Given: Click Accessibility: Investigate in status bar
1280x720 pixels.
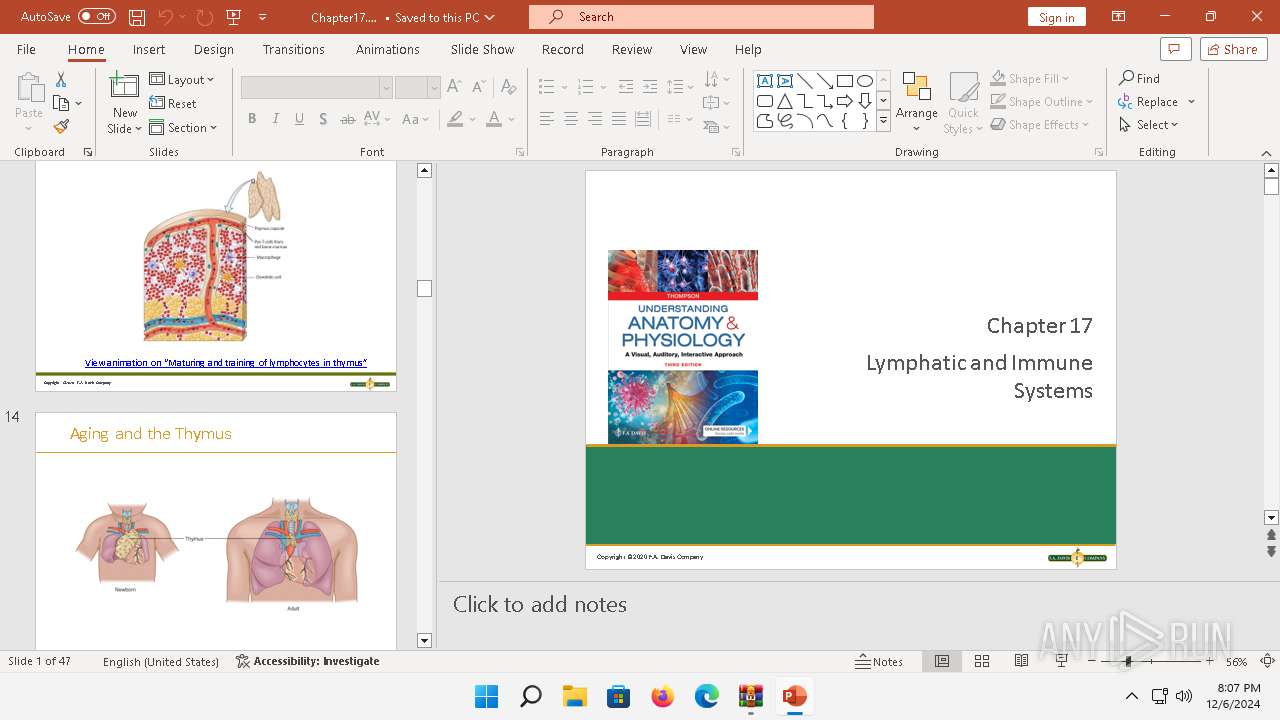Looking at the screenshot, I should 308,661.
